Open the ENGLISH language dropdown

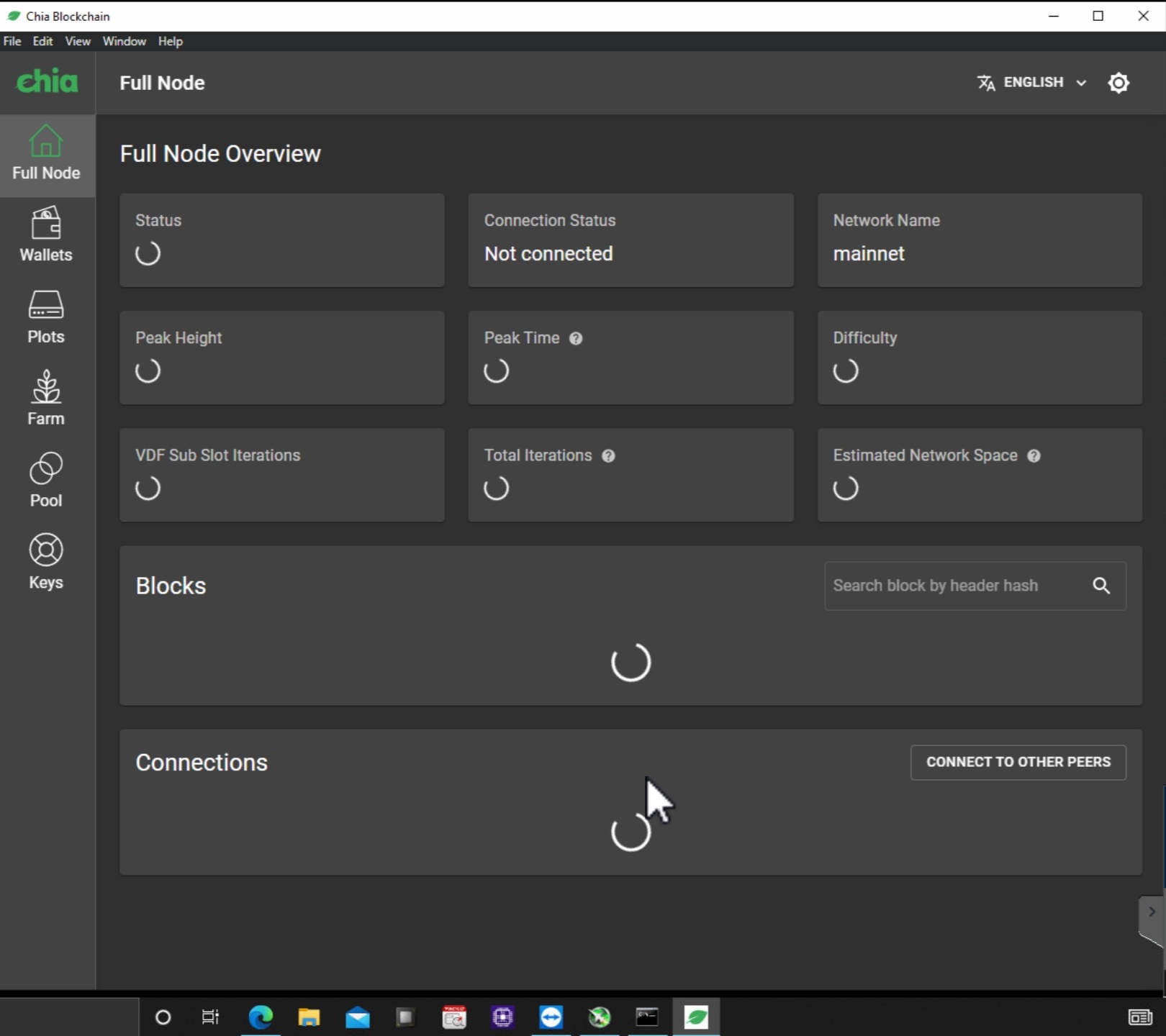point(1032,83)
